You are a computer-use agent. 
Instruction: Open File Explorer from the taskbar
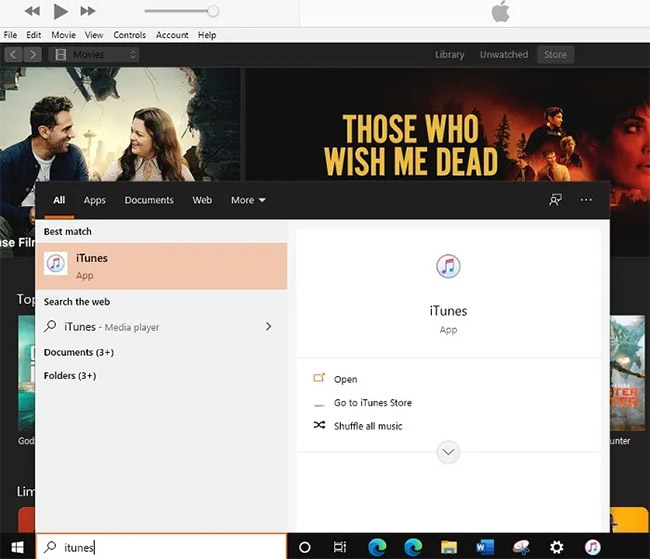449,547
